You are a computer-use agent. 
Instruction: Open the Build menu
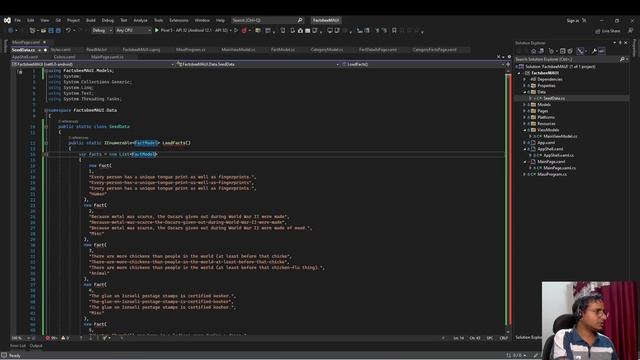tap(91, 20)
